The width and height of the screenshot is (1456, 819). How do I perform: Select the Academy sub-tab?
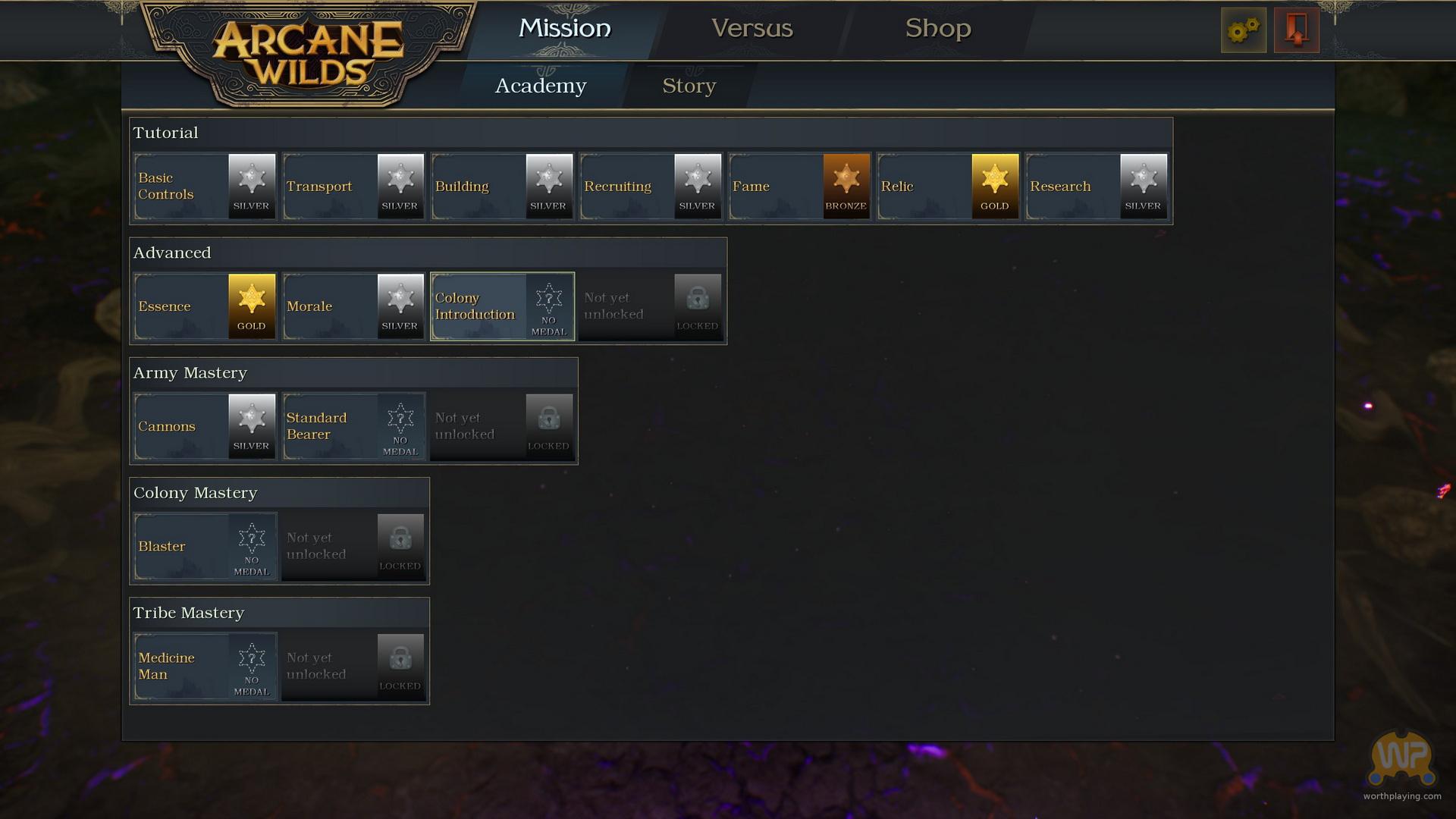541,86
